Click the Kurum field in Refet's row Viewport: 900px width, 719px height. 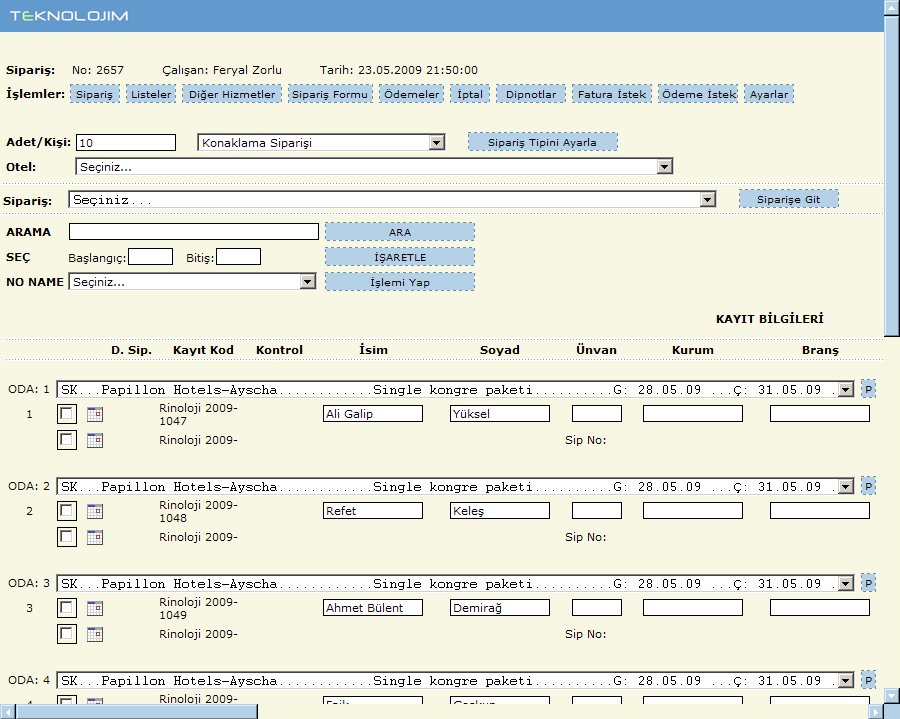pos(693,511)
